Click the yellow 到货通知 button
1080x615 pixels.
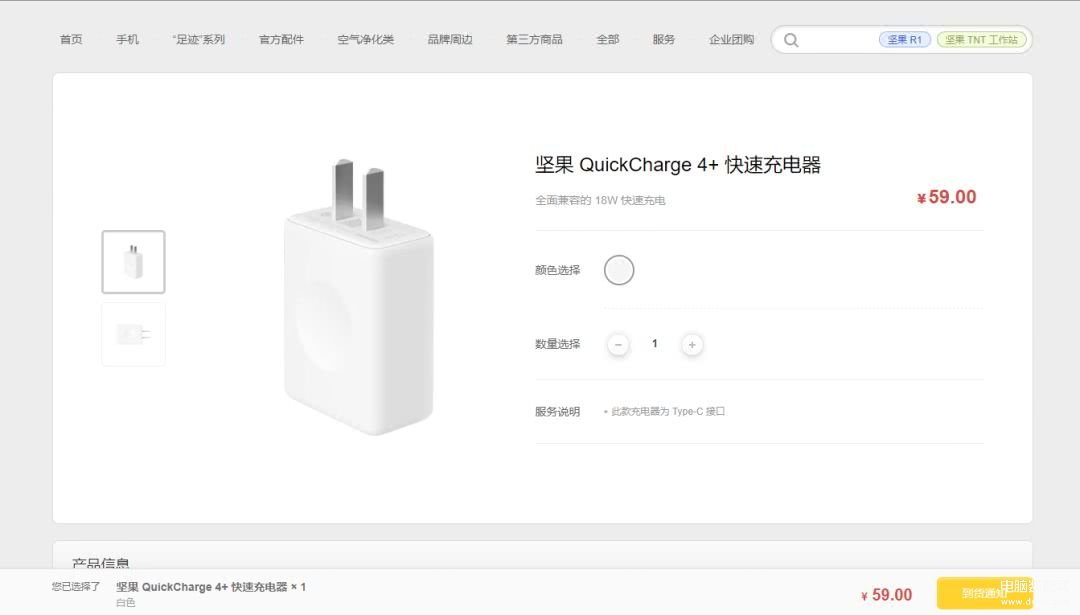tap(984, 593)
